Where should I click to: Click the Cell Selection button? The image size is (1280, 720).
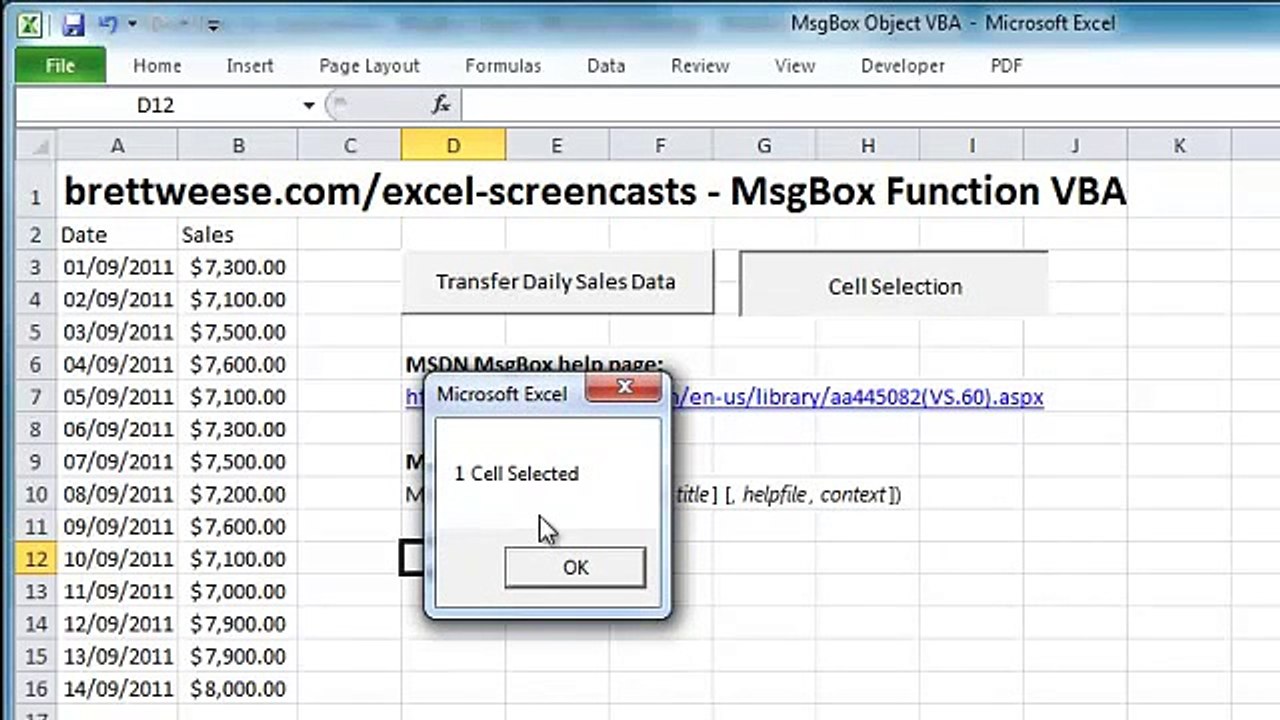click(x=894, y=284)
